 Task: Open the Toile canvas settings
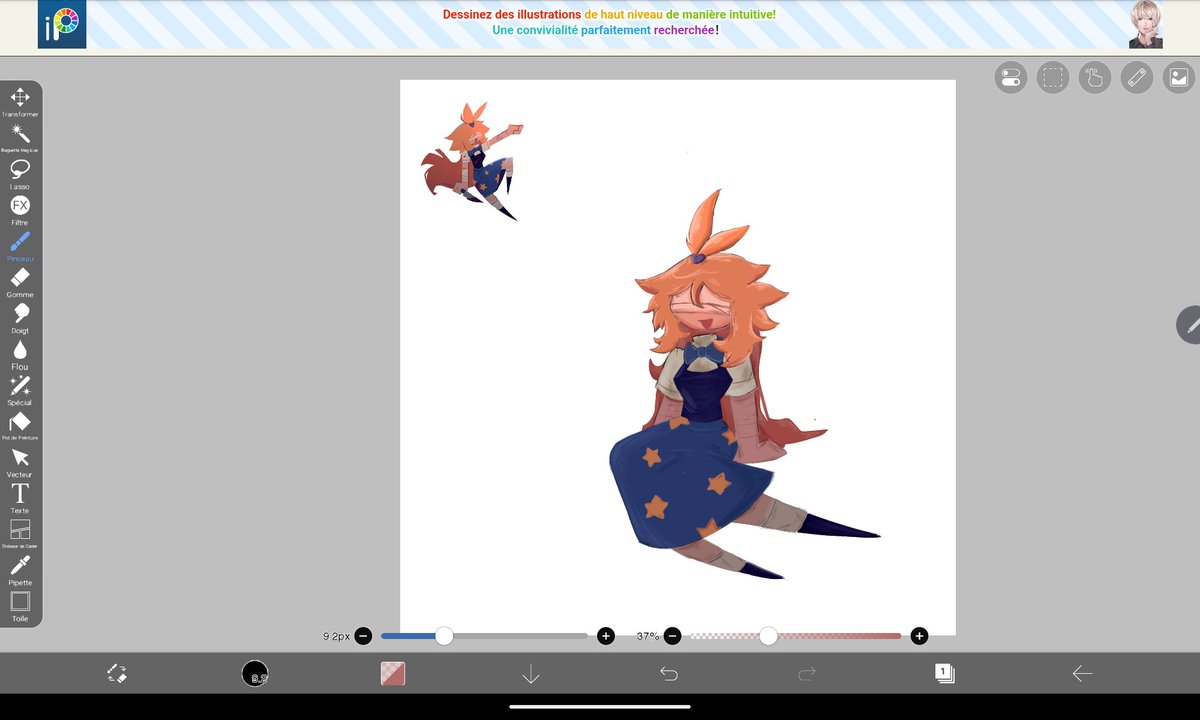20,601
